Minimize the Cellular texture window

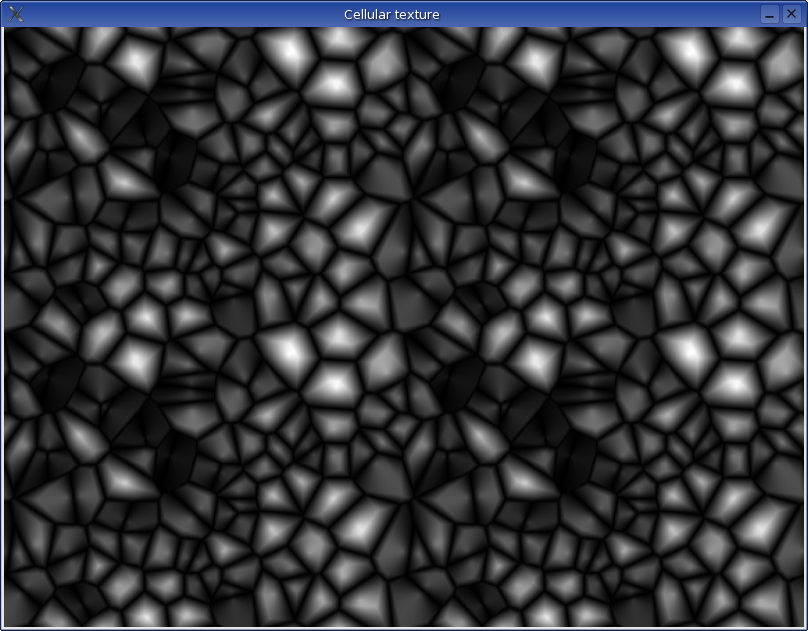[x=769, y=14]
